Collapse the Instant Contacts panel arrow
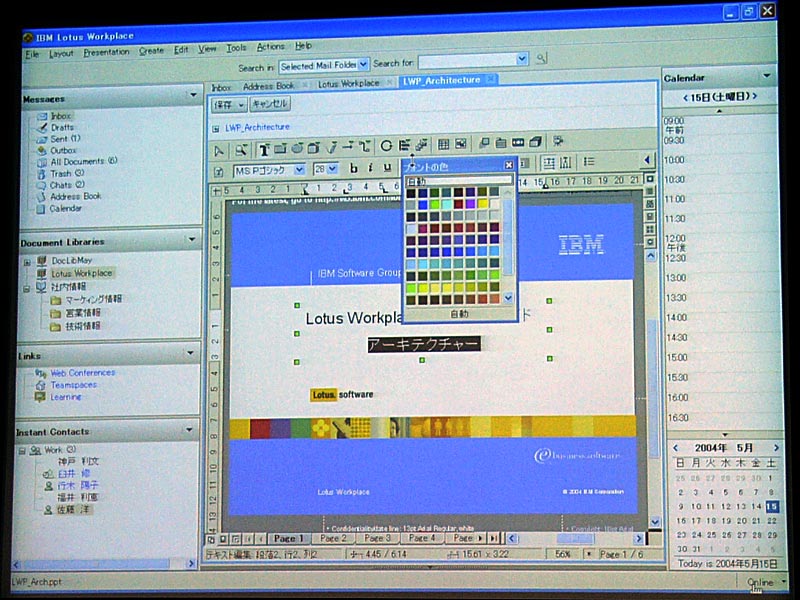This screenshot has width=800, height=600. tap(189, 430)
